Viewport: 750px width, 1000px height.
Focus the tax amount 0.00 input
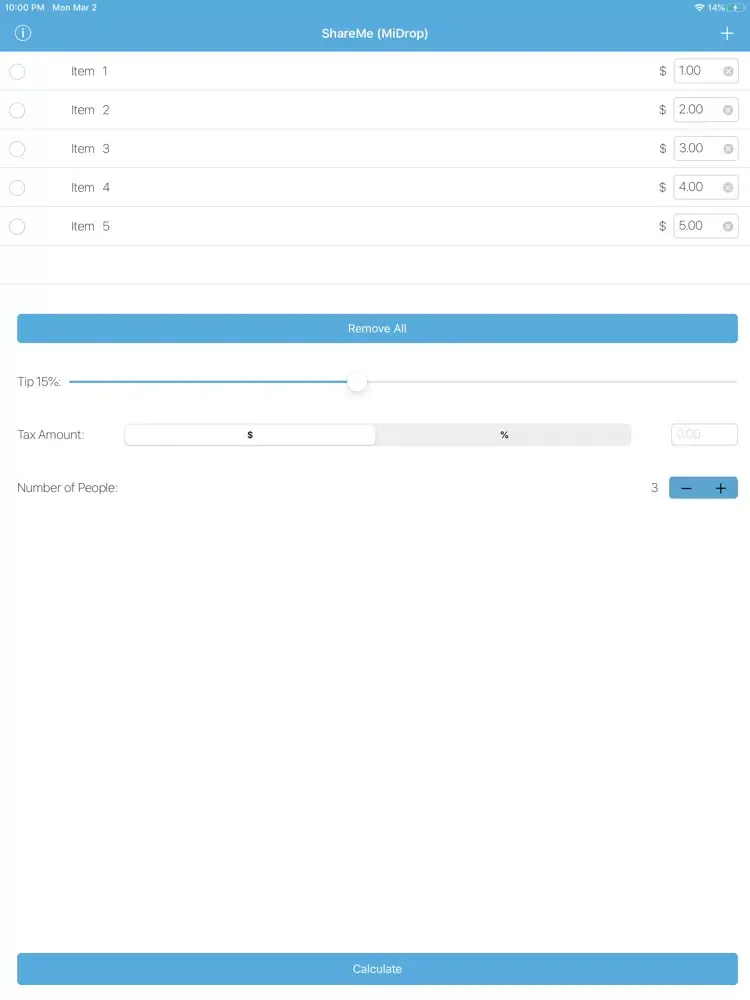704,434
